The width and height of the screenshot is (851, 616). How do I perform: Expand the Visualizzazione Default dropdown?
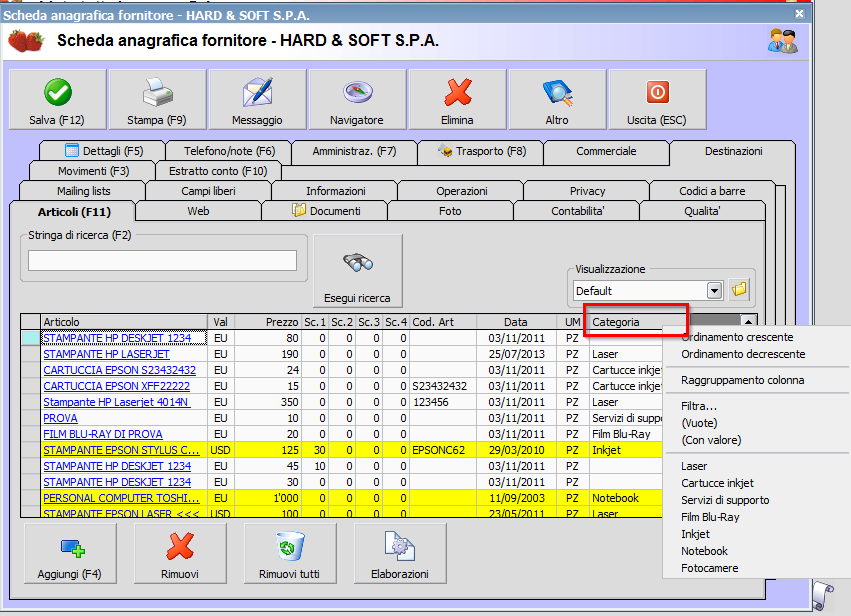(714, 291)
